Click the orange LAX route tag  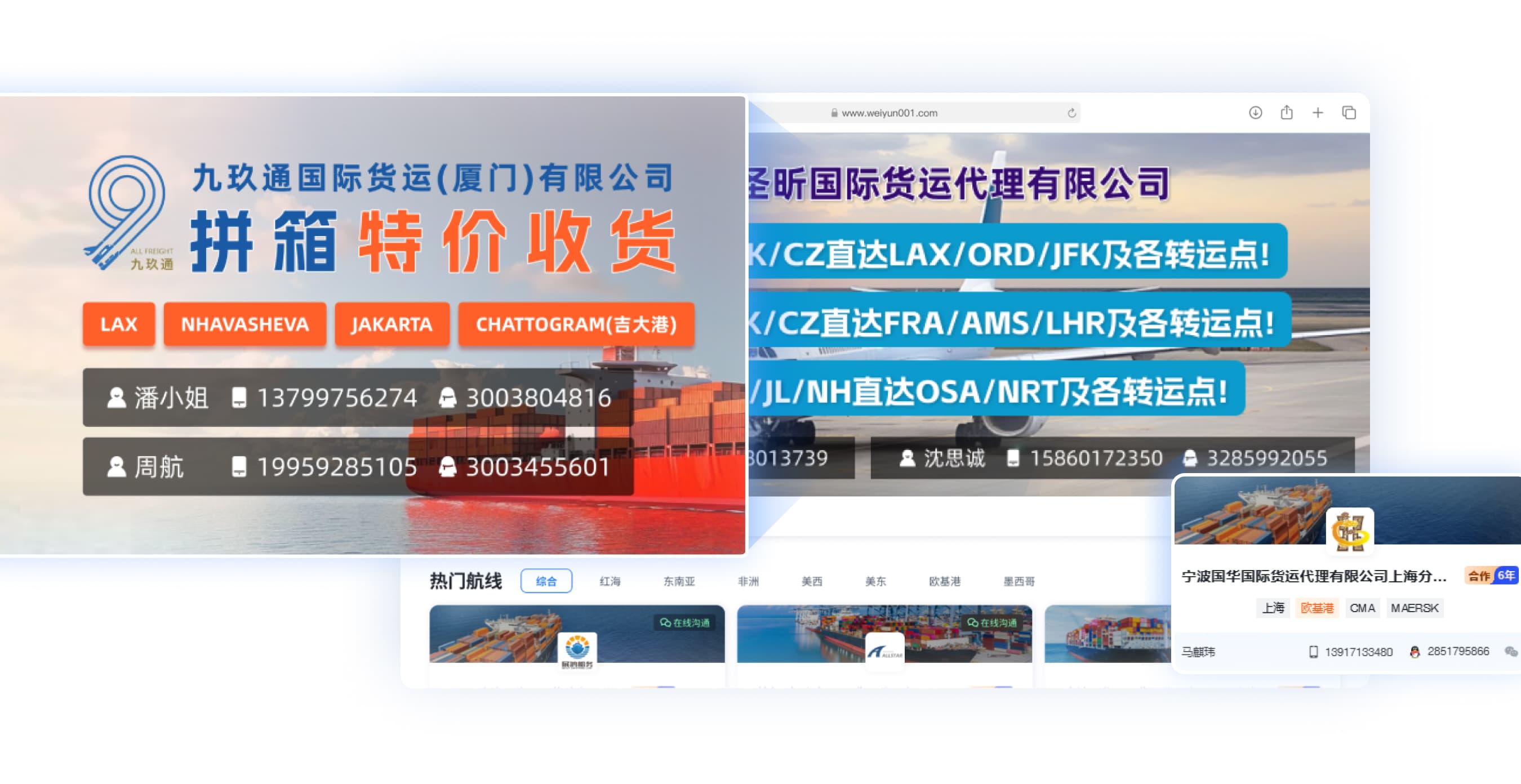(119, 324)
